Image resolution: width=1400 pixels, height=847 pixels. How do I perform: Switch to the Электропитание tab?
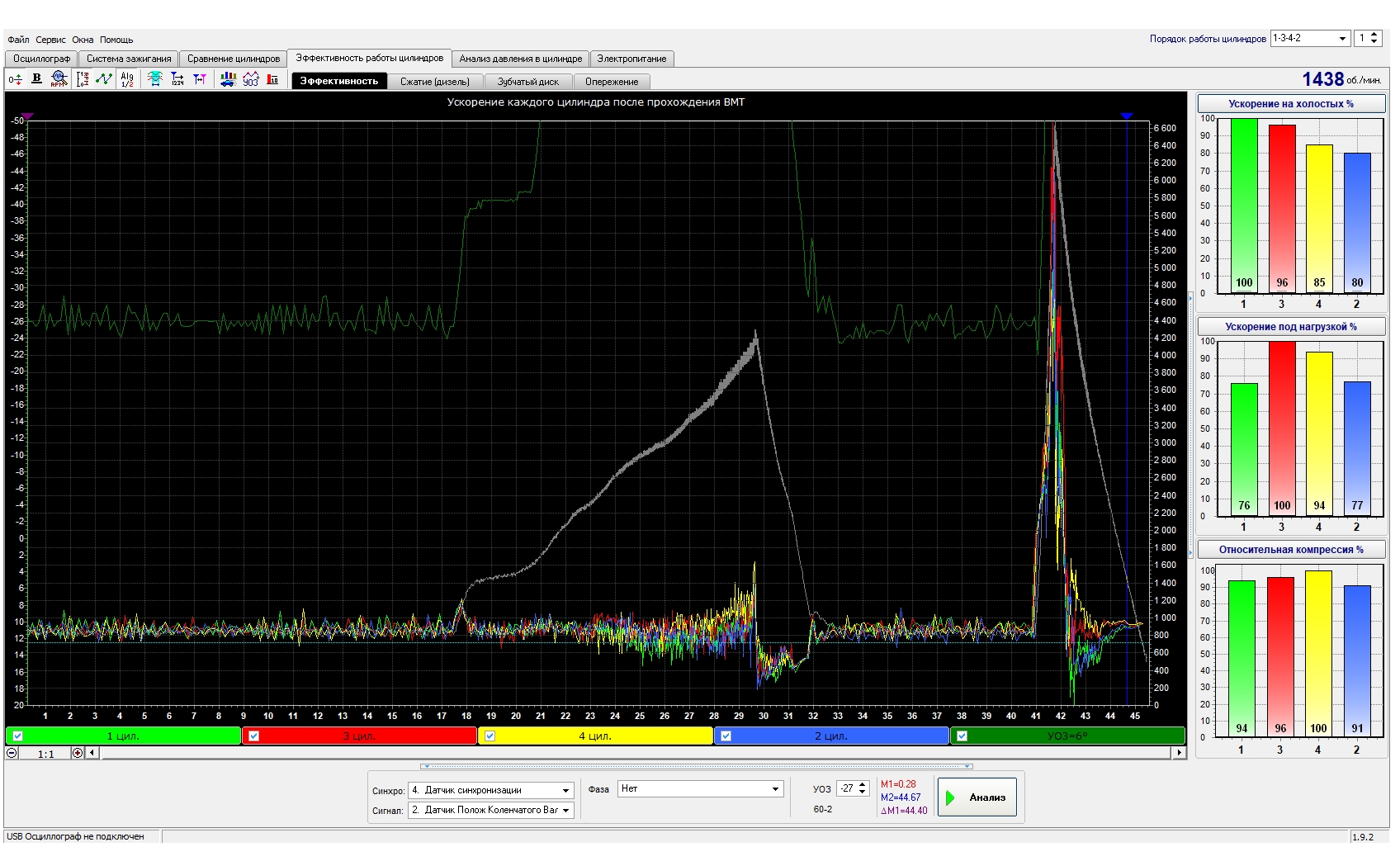tap(631, 59)
